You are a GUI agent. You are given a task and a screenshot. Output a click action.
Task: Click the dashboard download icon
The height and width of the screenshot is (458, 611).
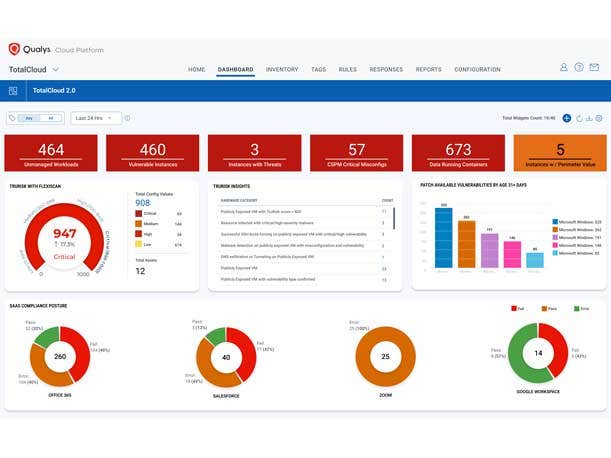(589, 118)
